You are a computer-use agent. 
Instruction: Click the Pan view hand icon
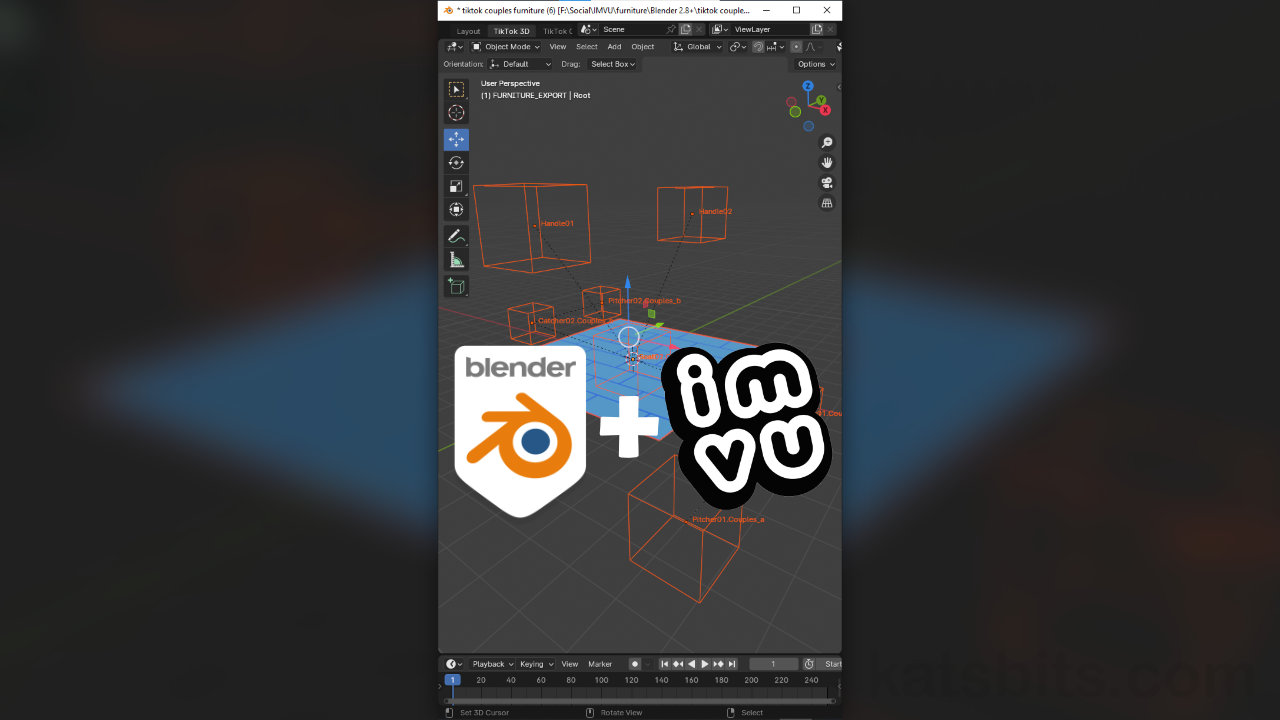827,163
